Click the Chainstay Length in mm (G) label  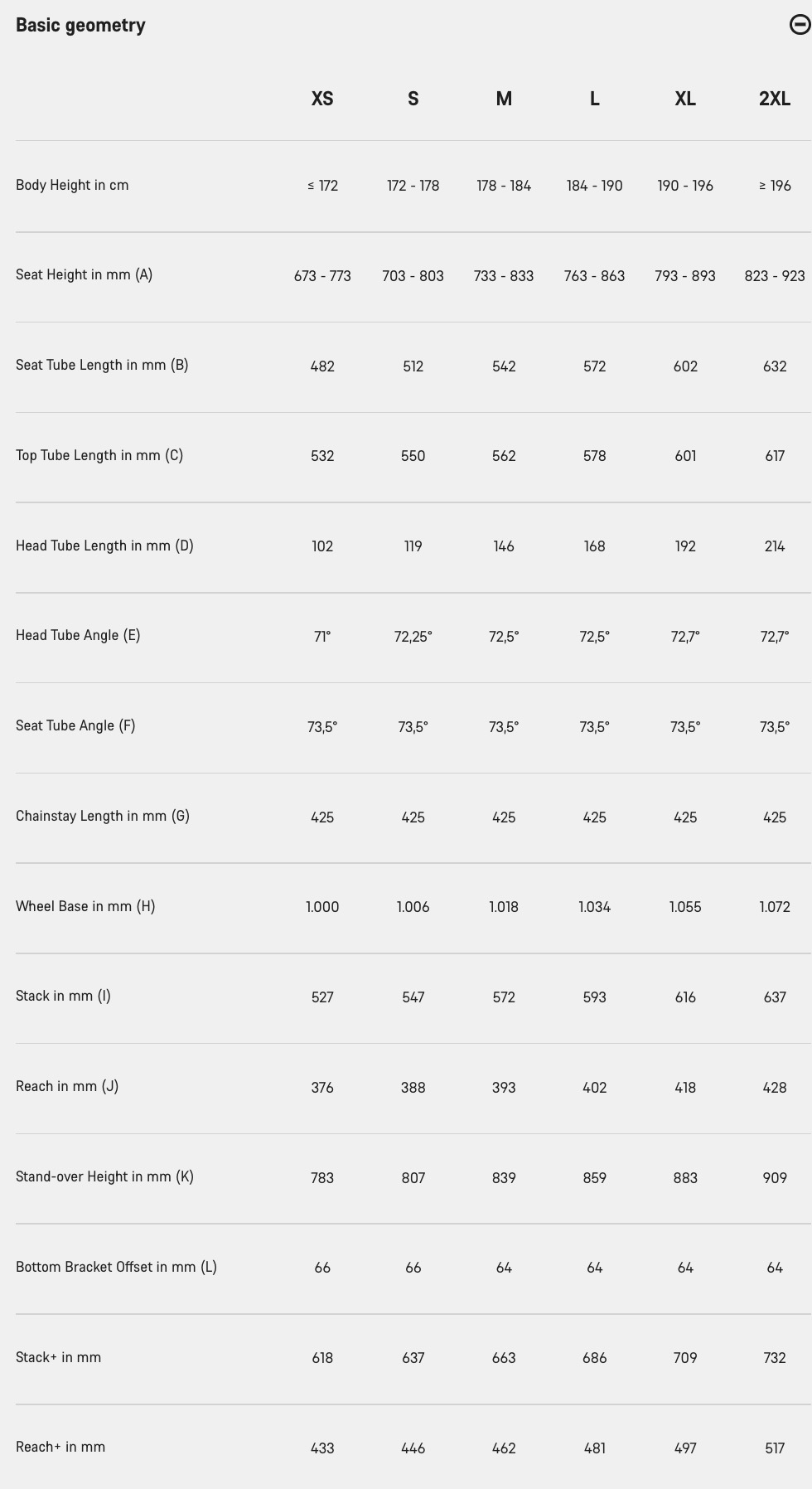pos(103,816)
